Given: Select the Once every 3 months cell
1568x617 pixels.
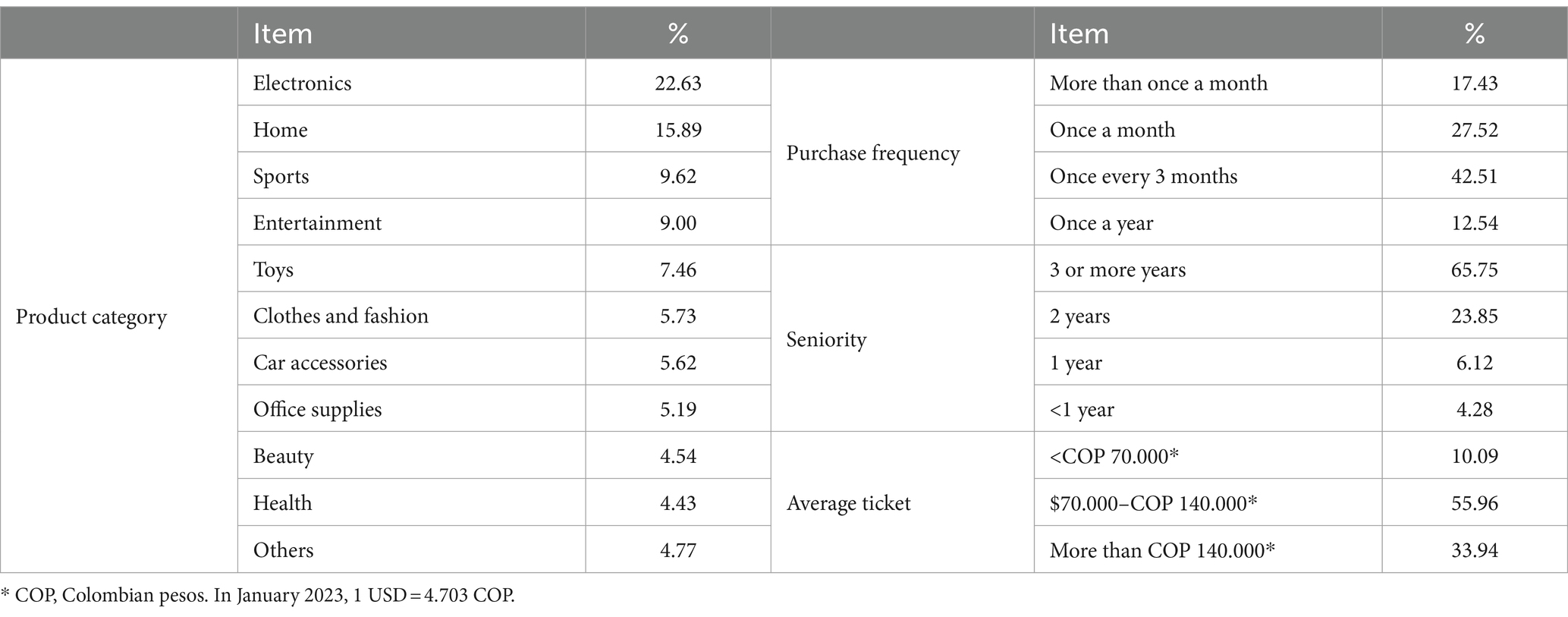Looking at the screenshot, I should [x=1208, y=175].
